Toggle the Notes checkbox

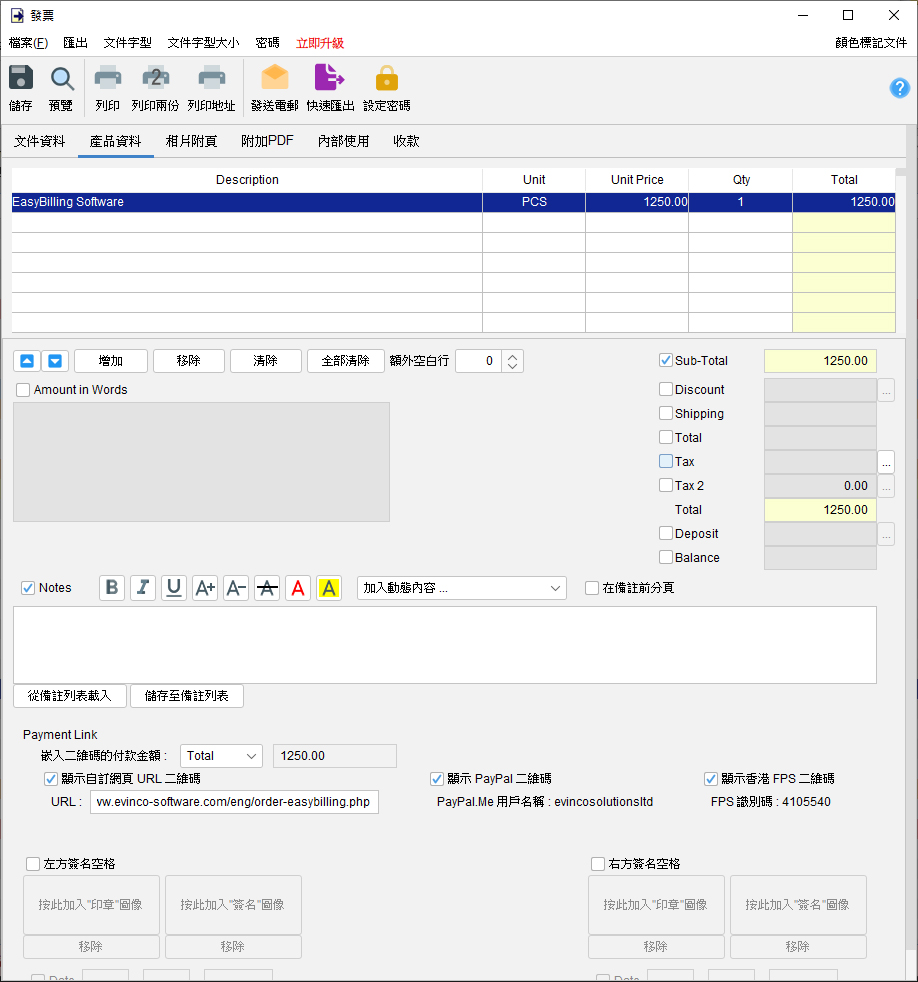[28, 587]
